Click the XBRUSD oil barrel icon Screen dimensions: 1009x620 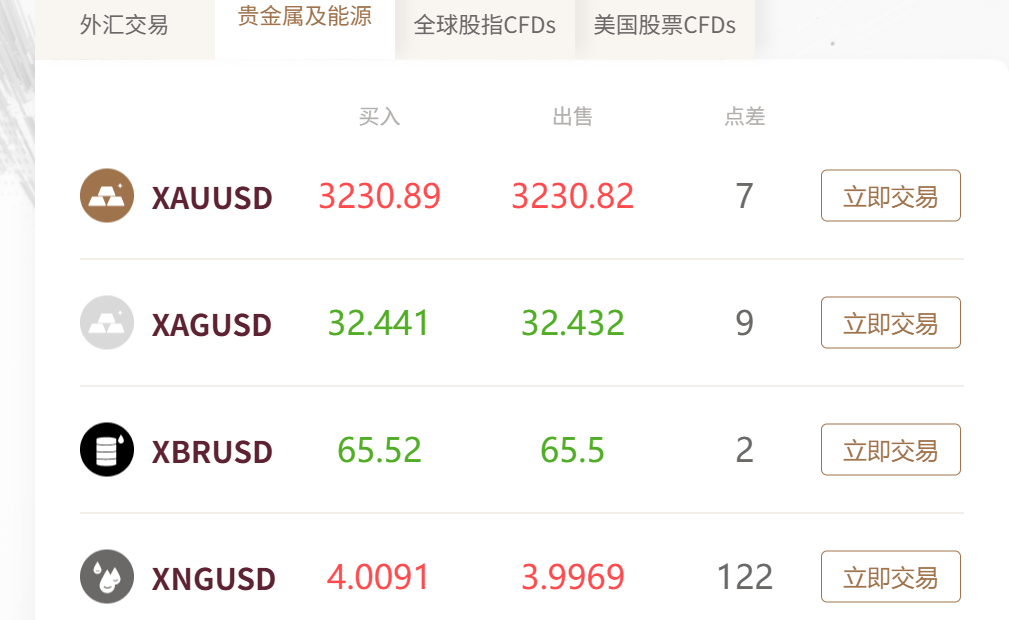click(x=107, y=449)
